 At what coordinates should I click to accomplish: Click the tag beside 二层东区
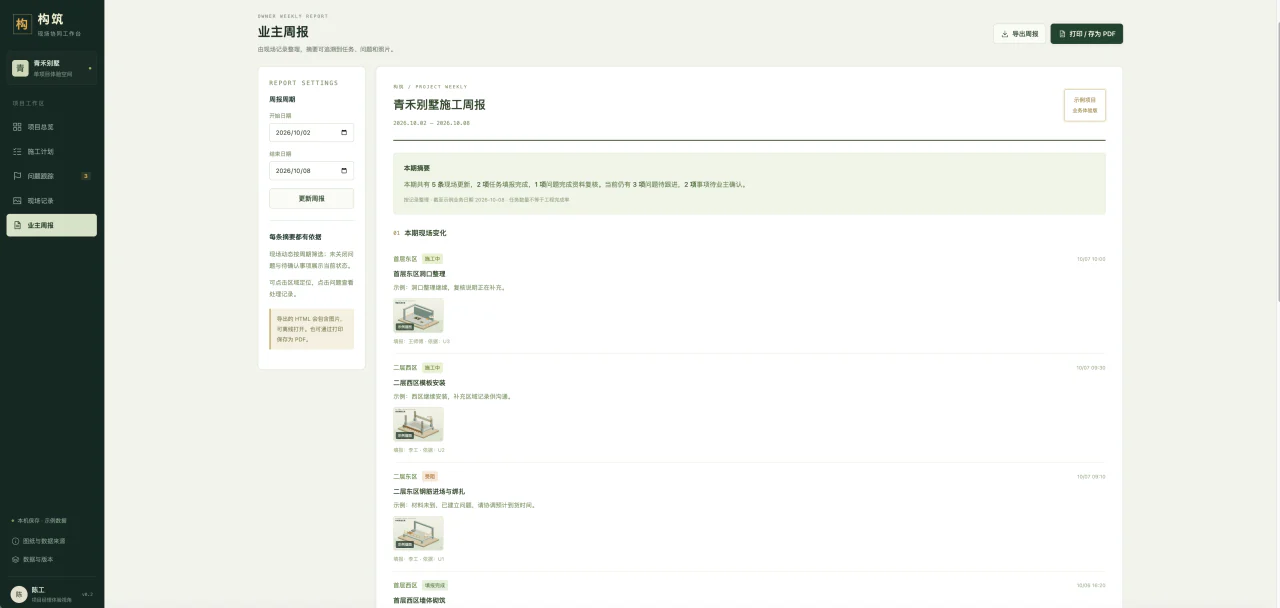tap(430, 476)
